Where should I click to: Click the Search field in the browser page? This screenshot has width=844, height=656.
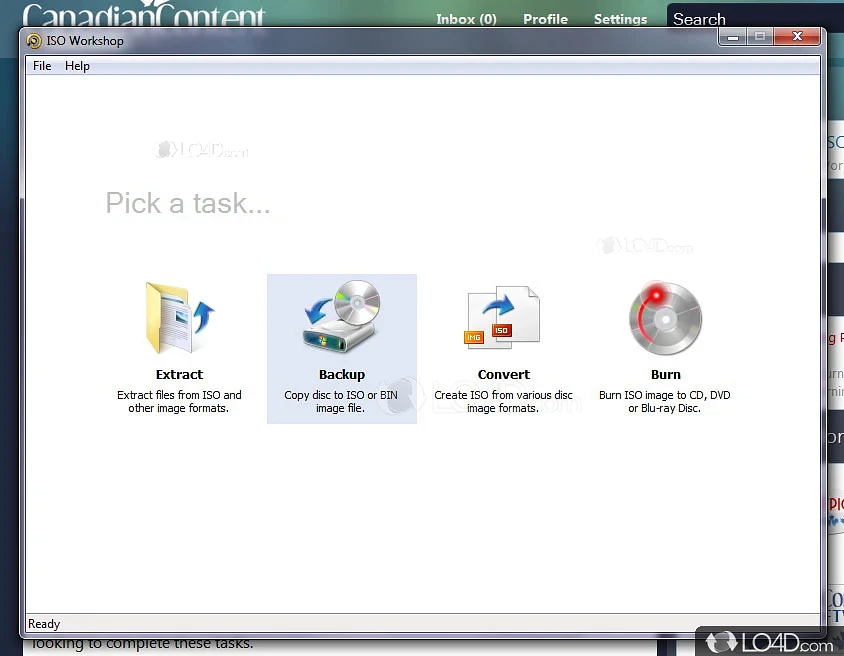coord(755,16)
